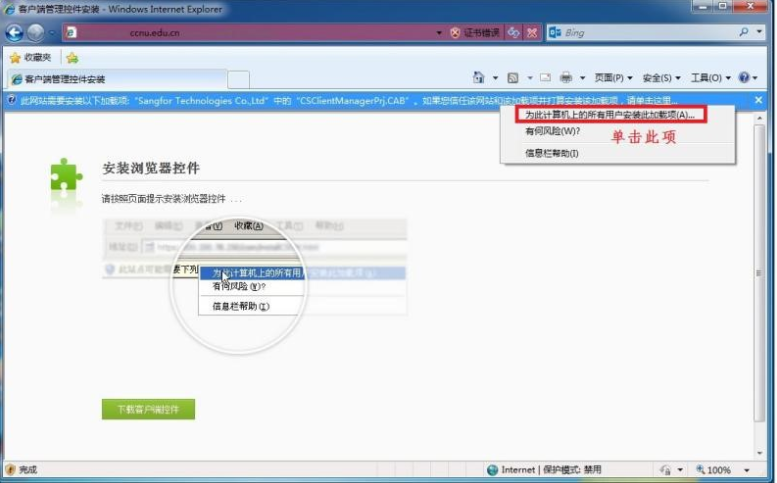This screenshot has width=777, height=483.
Task: Expand the address bar history dropdown arrow
Action: pos(439,33)
